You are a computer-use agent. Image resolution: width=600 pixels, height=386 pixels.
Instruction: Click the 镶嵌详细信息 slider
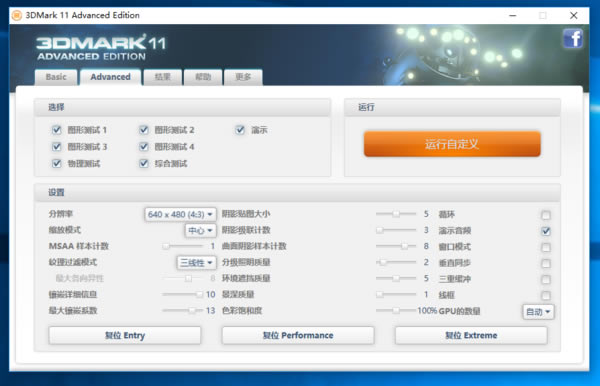[183, 295]
